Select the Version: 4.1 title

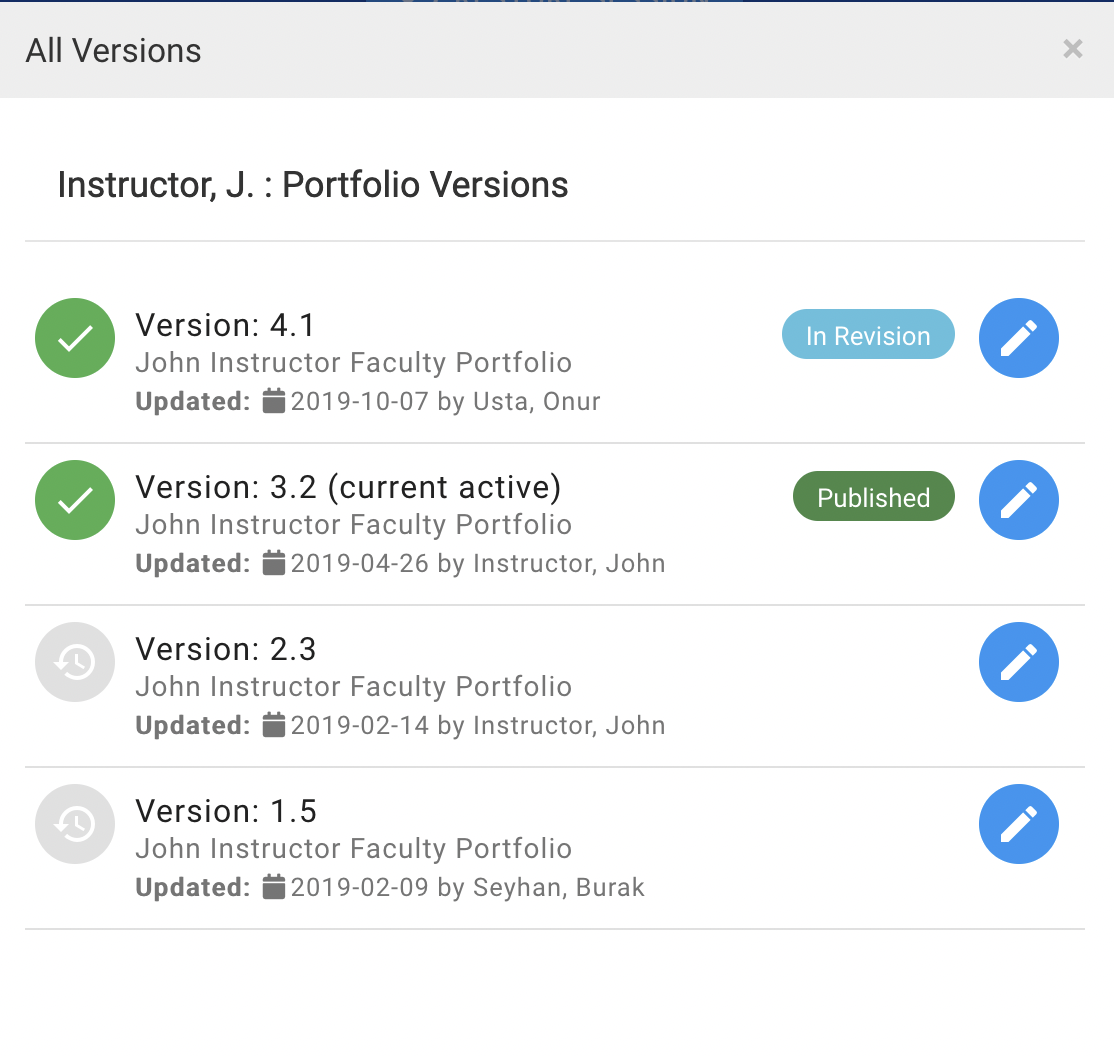click(225, 325)
